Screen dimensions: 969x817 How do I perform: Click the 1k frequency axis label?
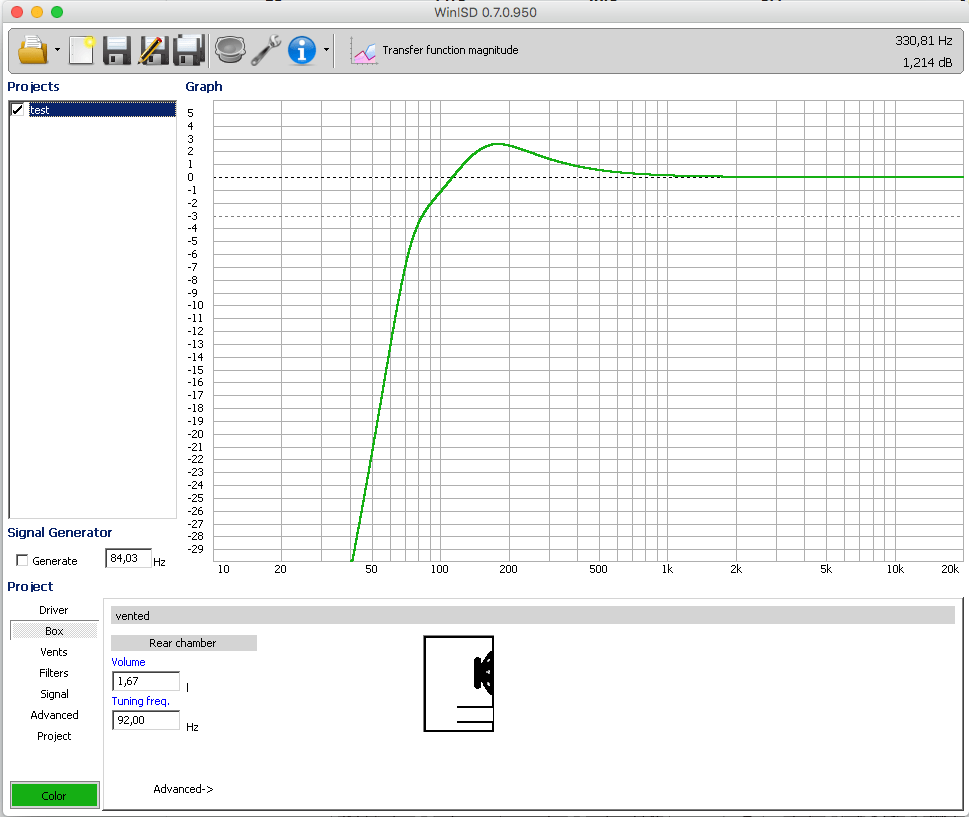click(667, 569)
